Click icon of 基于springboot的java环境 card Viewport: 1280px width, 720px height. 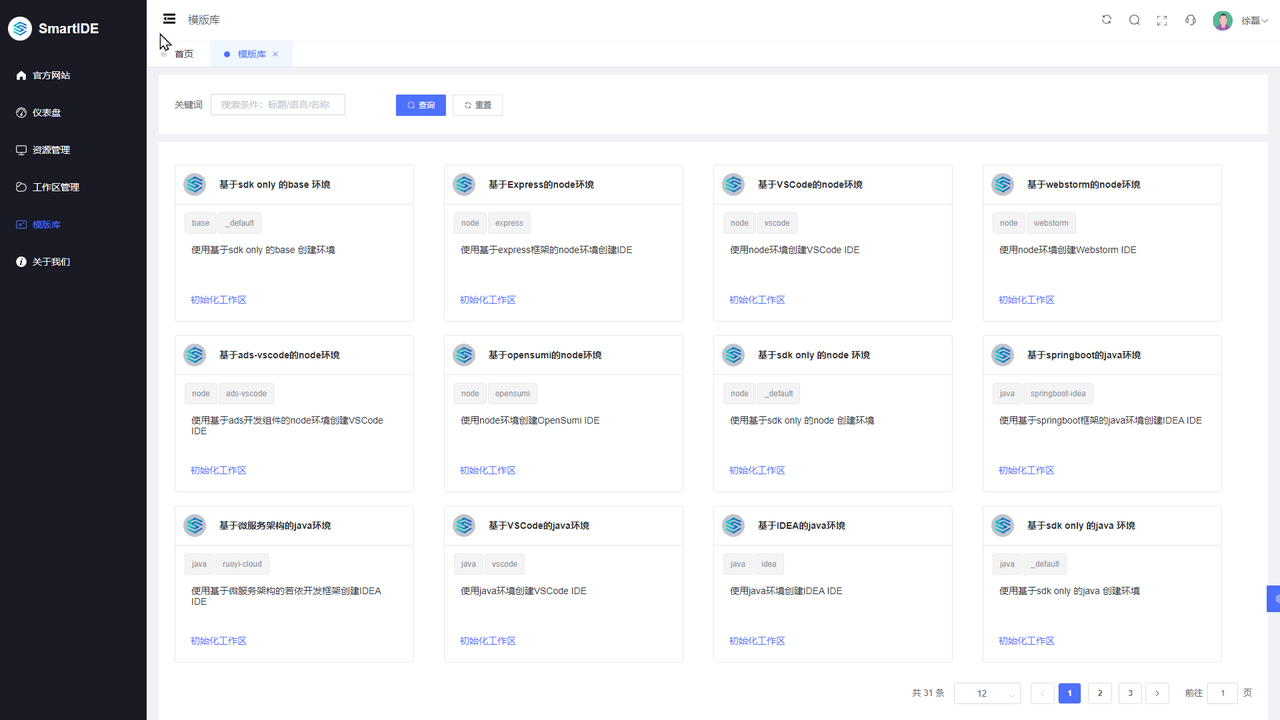tap(1003, 355)
